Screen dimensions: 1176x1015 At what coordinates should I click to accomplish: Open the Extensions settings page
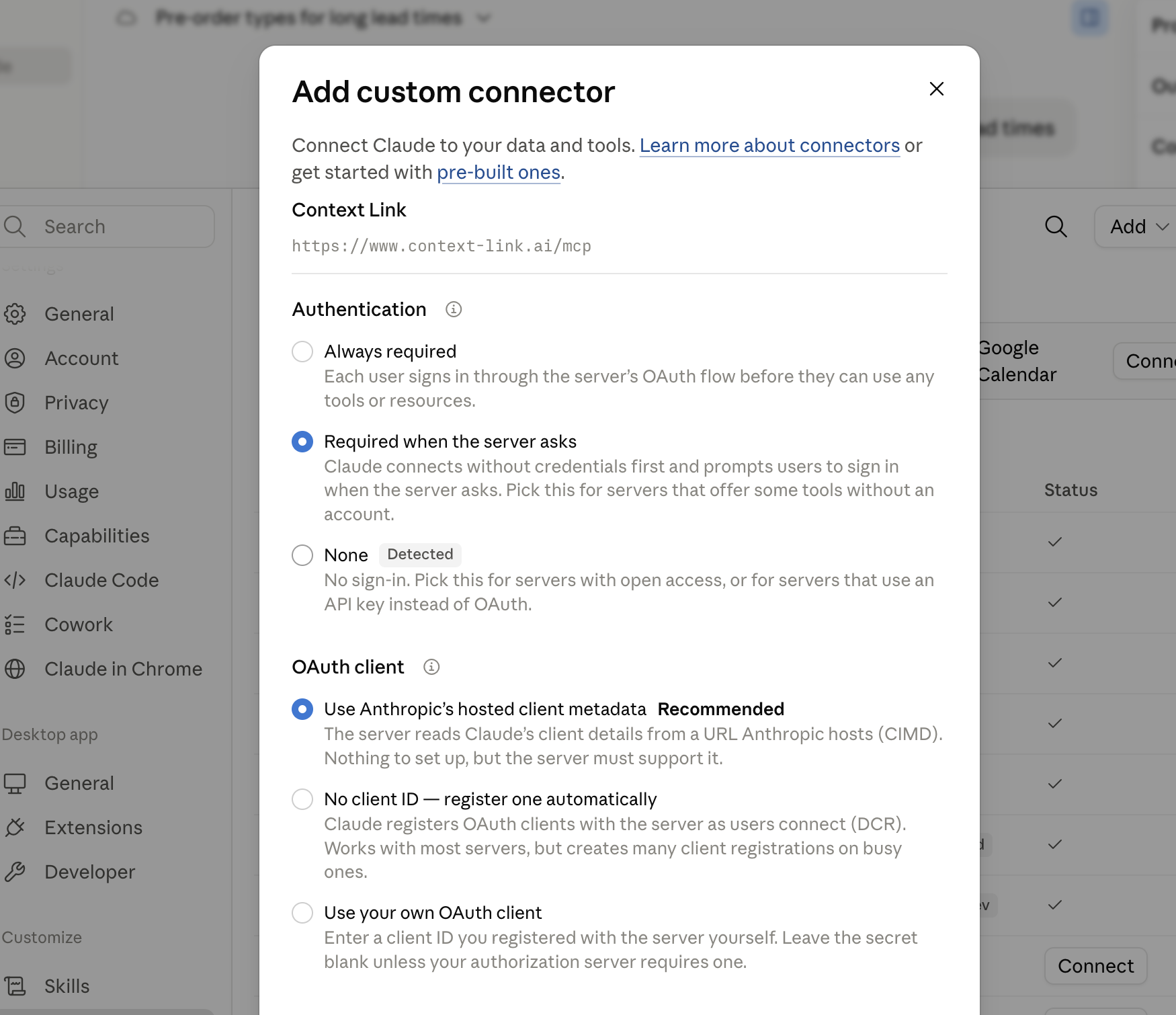click(x=93, y=827)
